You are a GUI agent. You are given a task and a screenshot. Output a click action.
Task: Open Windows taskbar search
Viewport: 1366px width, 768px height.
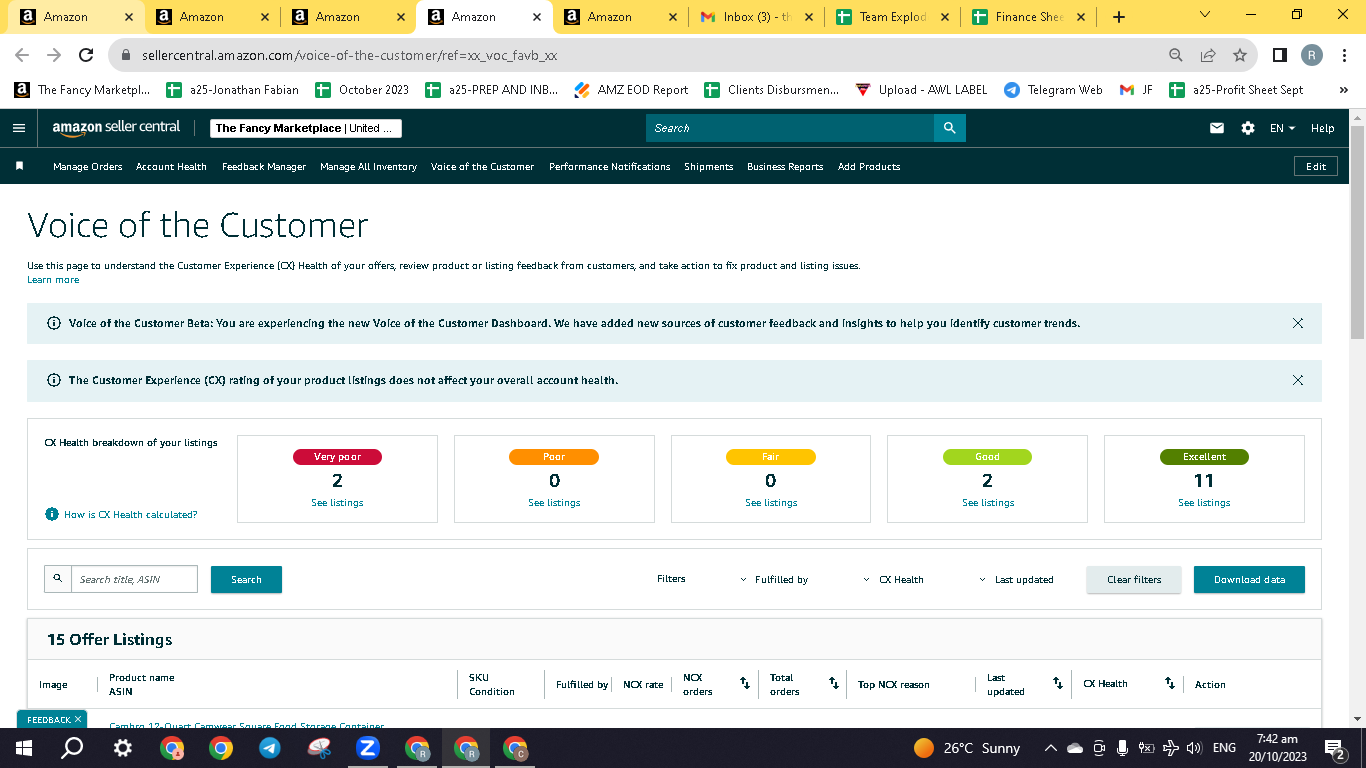[x=72, y=748]
